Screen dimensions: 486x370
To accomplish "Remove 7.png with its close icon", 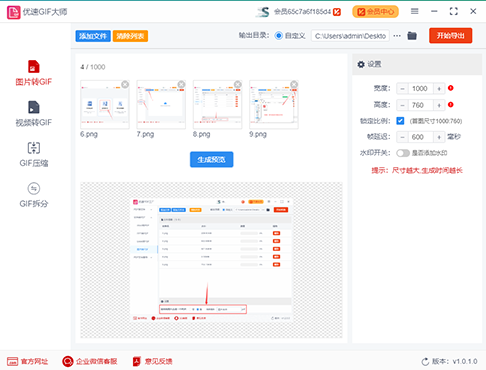I will click(181, 84).
